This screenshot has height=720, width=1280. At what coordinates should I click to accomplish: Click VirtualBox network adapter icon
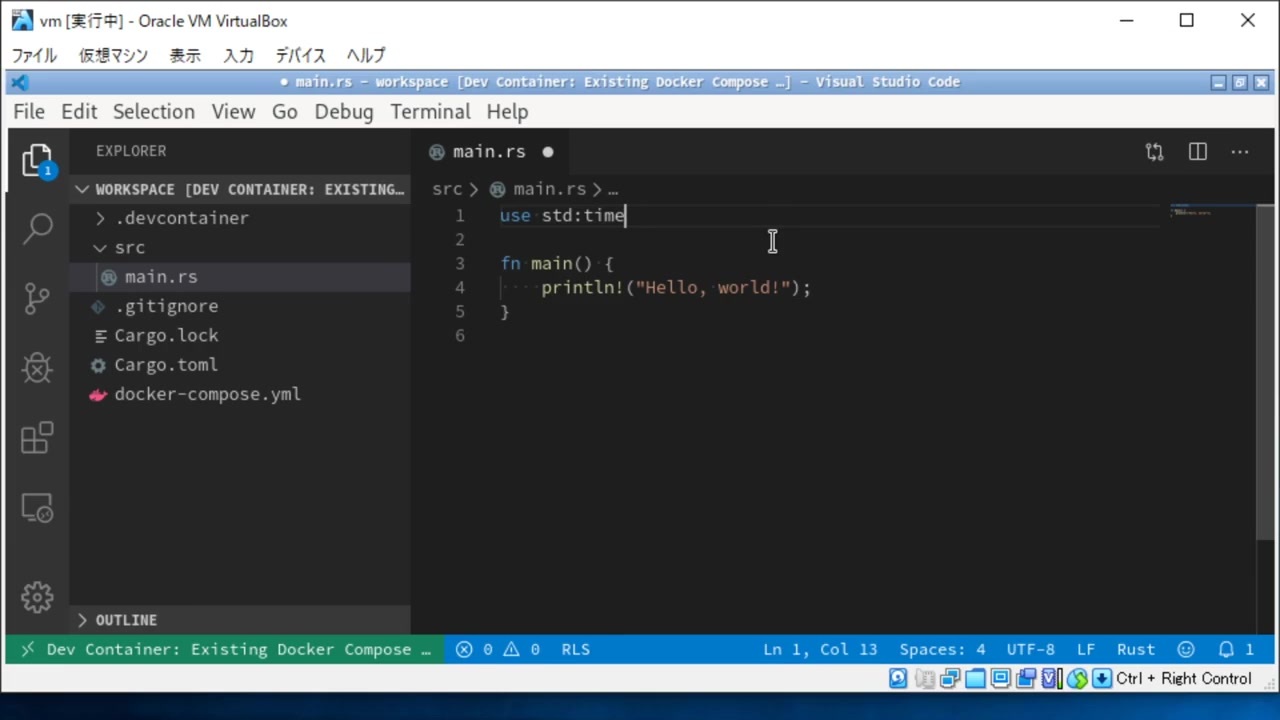(x=950, y=679)
